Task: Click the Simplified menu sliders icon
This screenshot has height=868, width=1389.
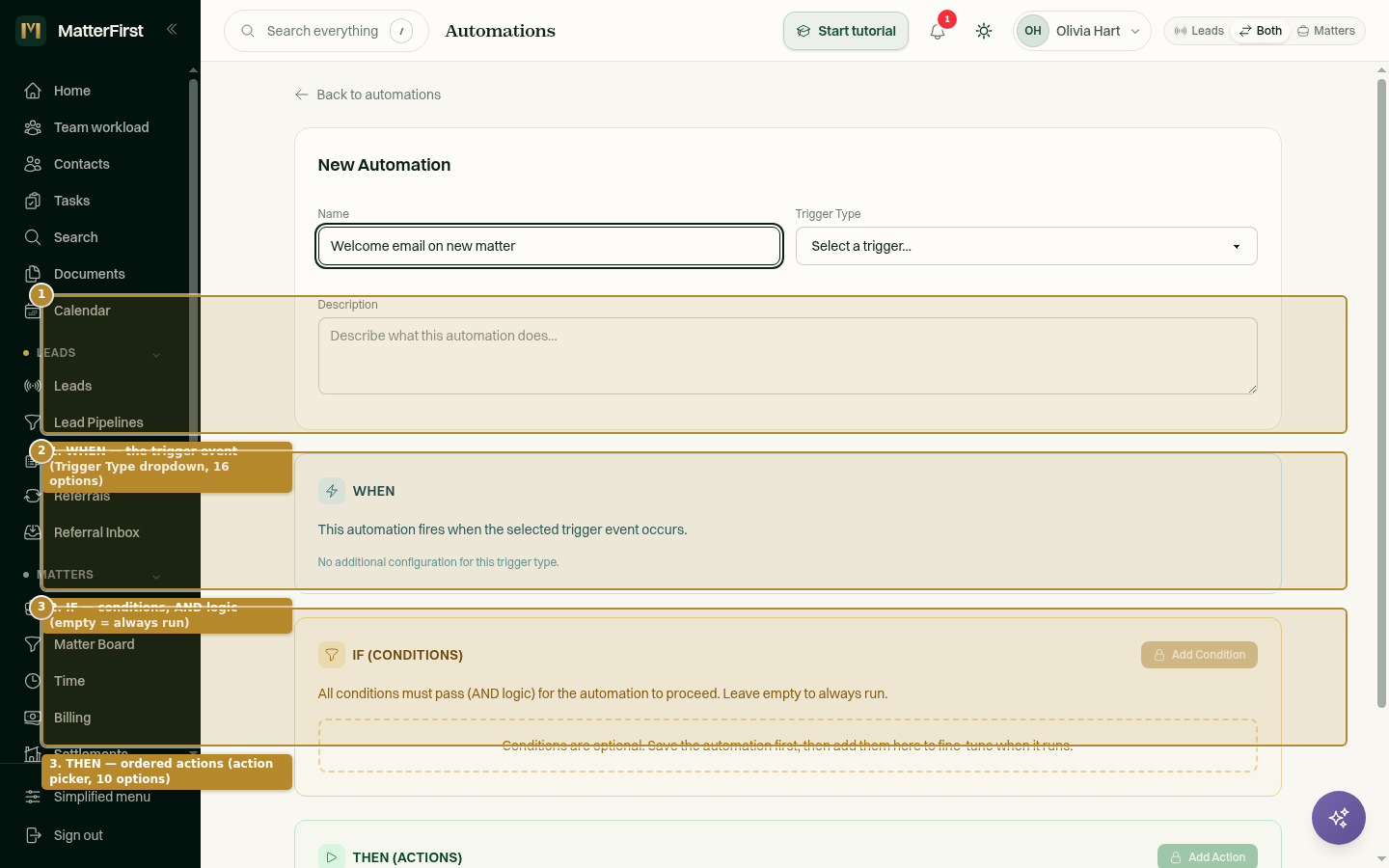Action: click(33, 797)
